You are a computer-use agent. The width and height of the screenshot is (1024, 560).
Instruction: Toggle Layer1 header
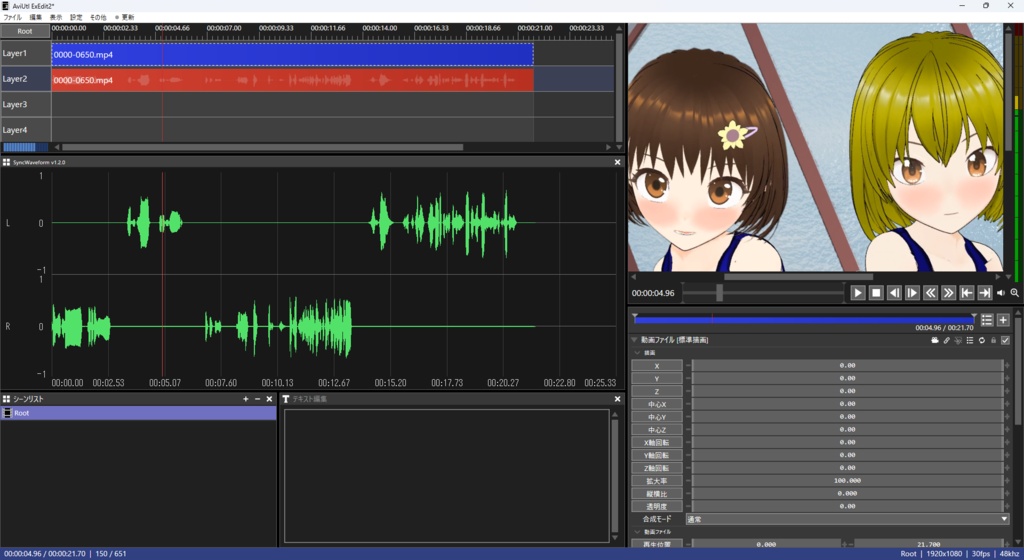pyautogui.click(x=25, y=53)
